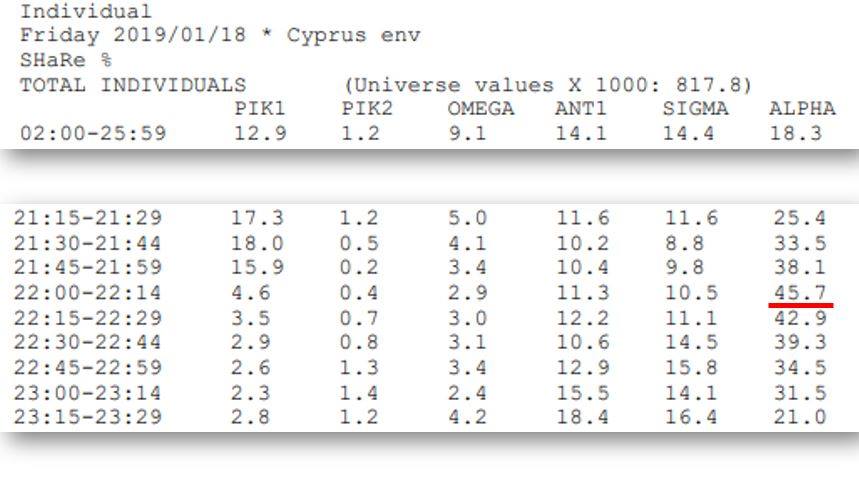Click the 23:15-23:29 time slot label

88,417
